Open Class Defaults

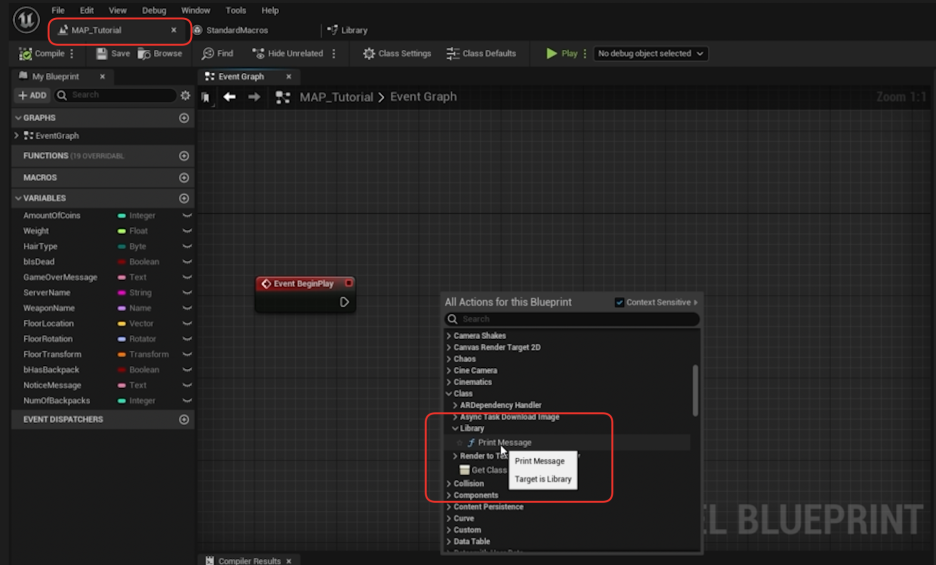[481, 54]
